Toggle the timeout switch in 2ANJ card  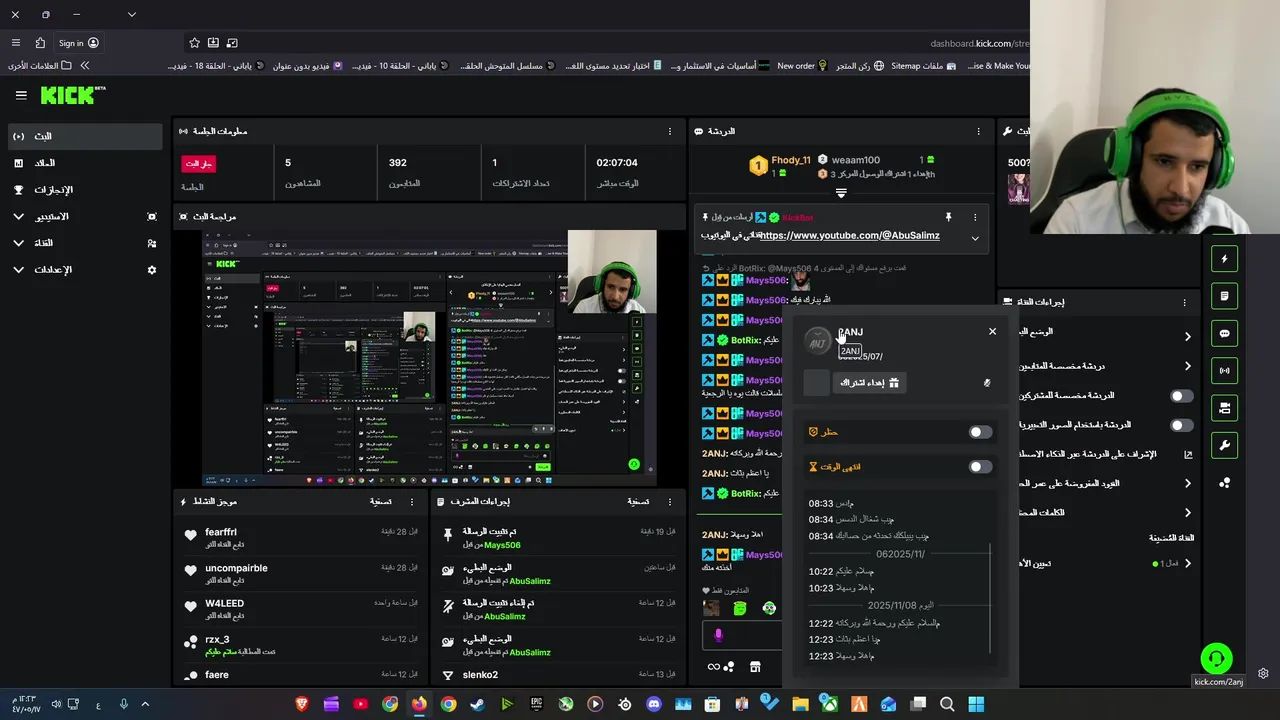pyautogui.click(x=980, y=466)
